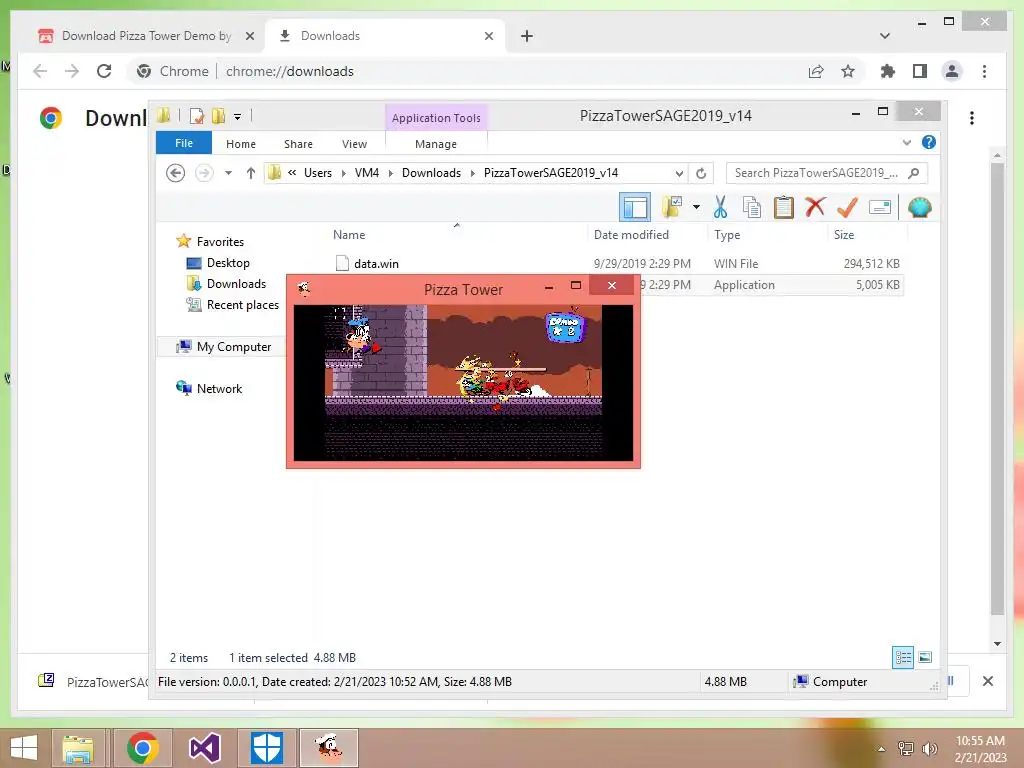Viewport: 1024px width, 768px height.
Task: Open Visual Studio from taskbar
Action: pos(204,748)
